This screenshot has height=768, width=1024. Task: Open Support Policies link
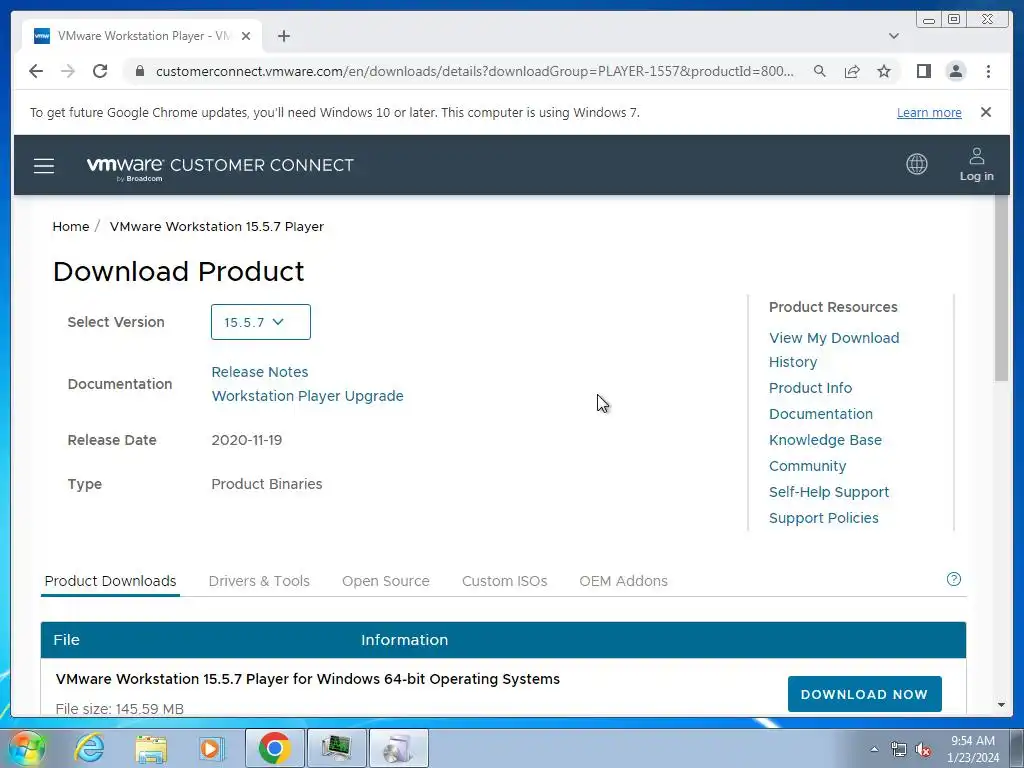pyautogui.click(x=824, y=518)
